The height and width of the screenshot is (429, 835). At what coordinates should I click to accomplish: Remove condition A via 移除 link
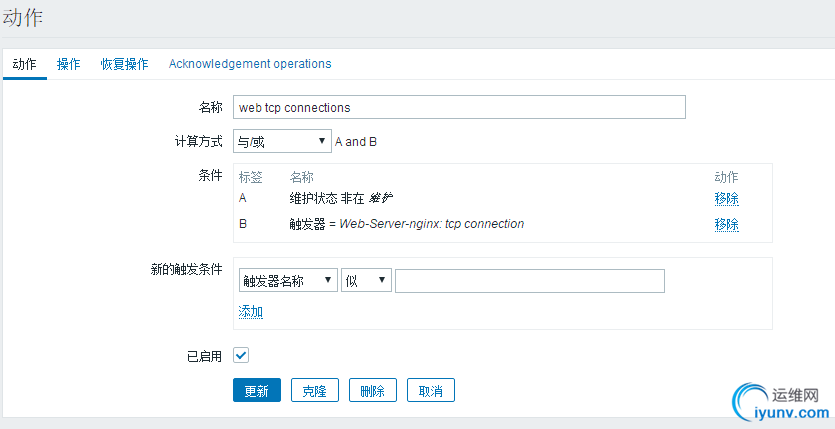point(726,198)
